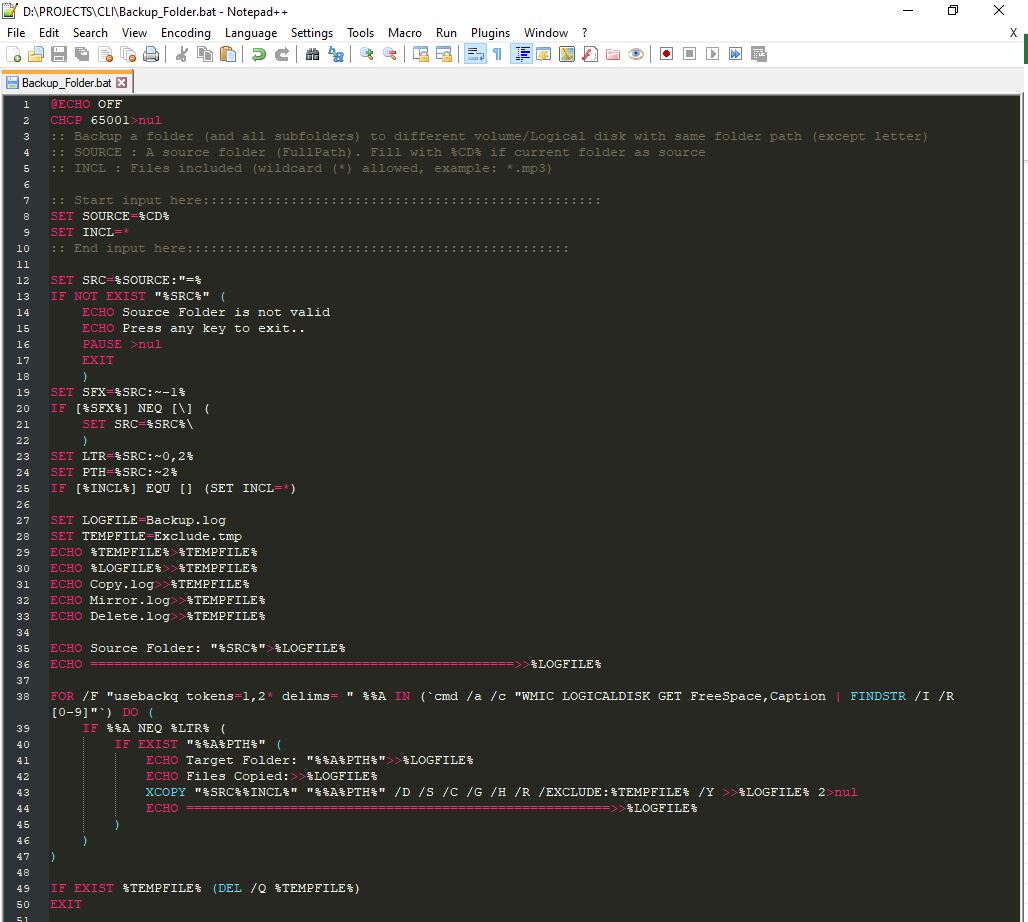Open Find with the binoculars icon
Image resolution: width=1028 pixels, height=922 pixels.
(312, 54)
